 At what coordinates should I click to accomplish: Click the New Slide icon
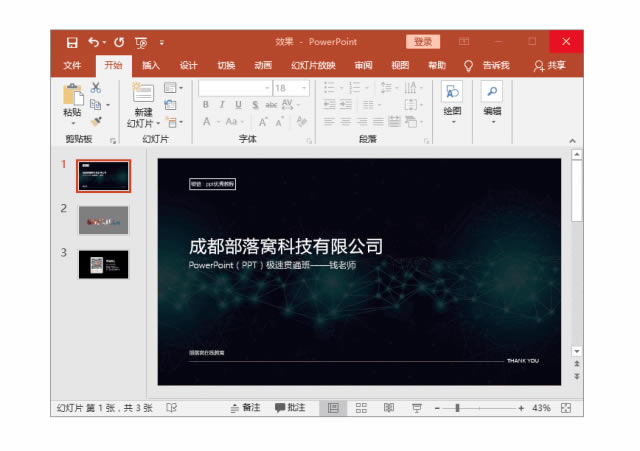coord(143,96)
